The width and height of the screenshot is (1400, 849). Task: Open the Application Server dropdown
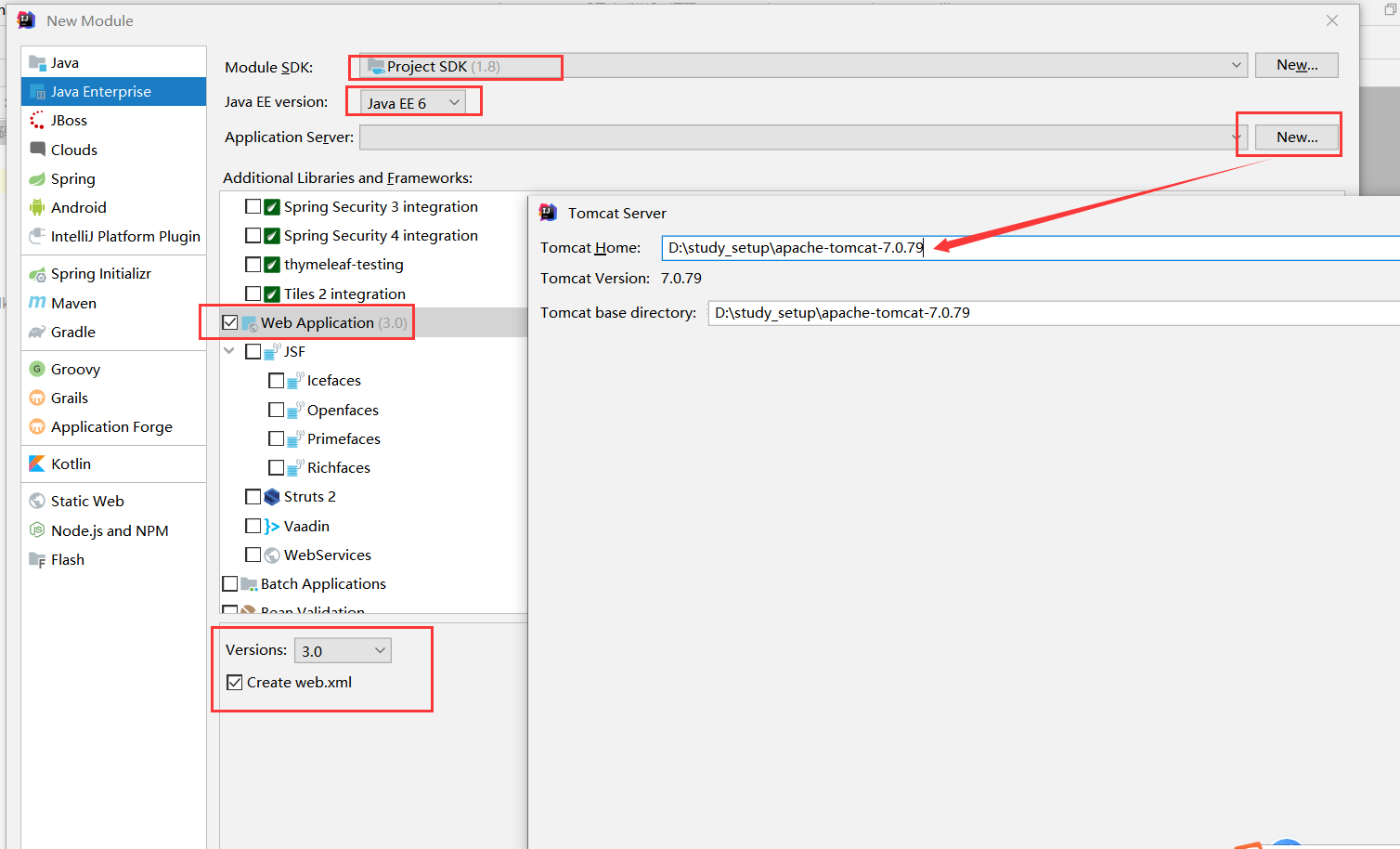[803, 137]
